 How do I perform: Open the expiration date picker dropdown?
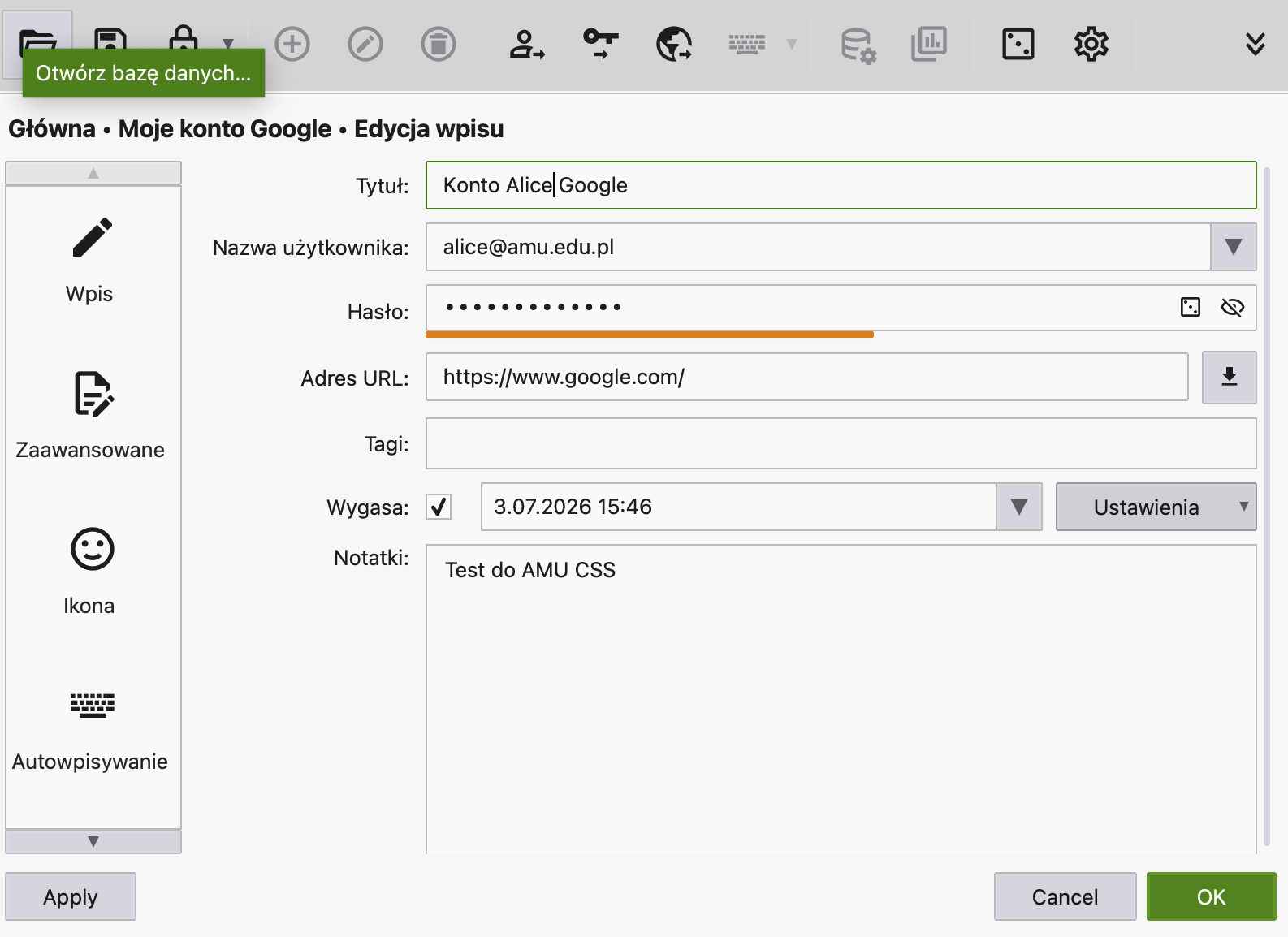coord(1018,507)
